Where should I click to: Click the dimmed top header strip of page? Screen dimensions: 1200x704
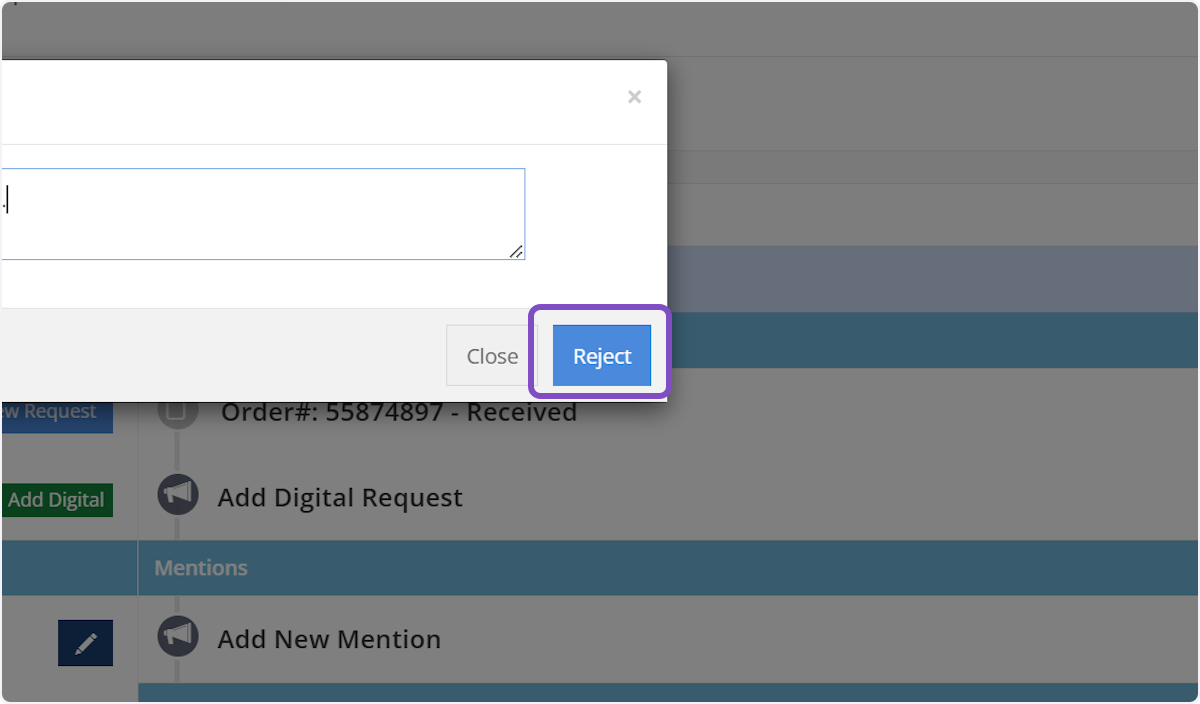click(x=600, y=28)
